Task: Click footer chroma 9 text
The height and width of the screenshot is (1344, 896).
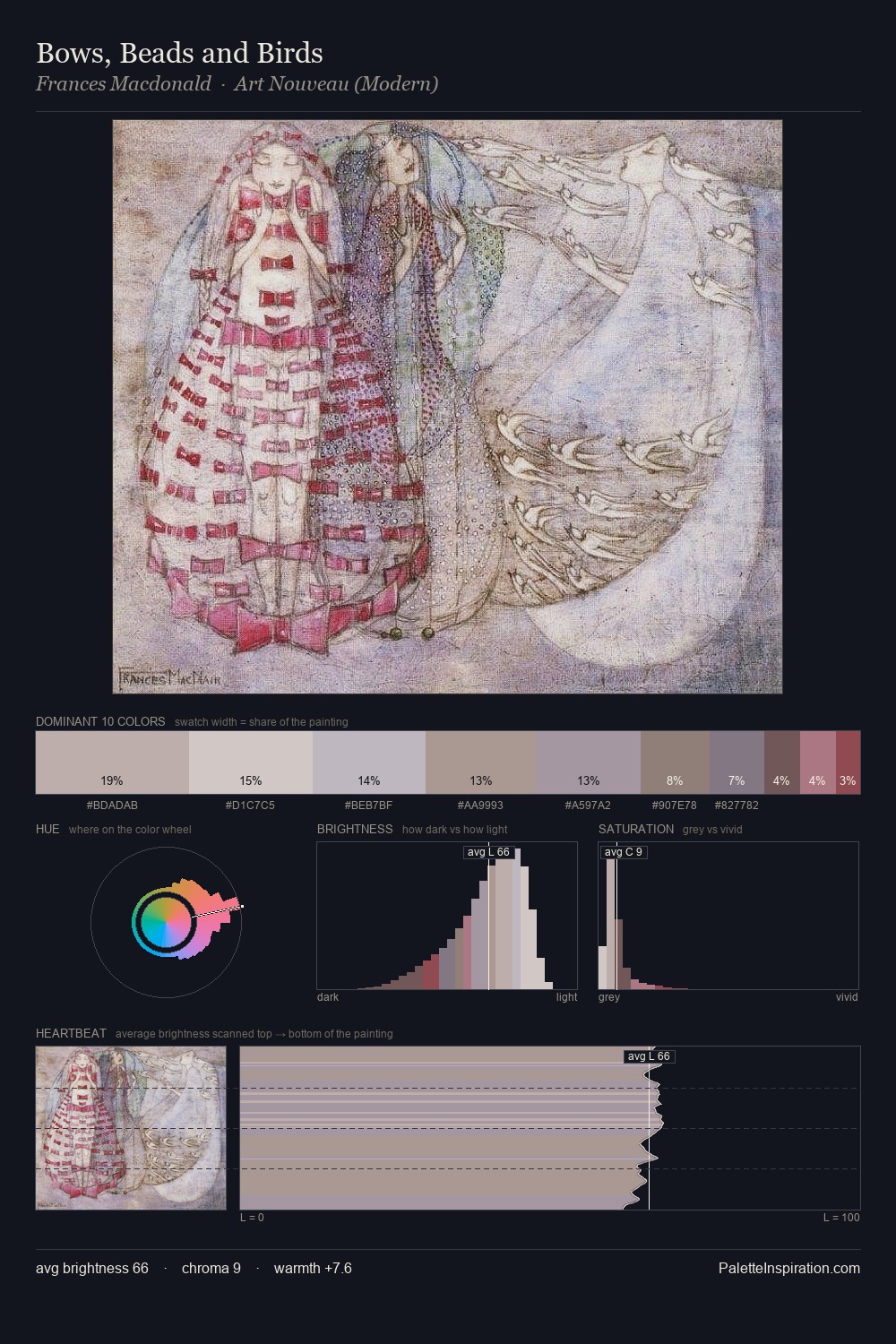Action: (211, 1268)
